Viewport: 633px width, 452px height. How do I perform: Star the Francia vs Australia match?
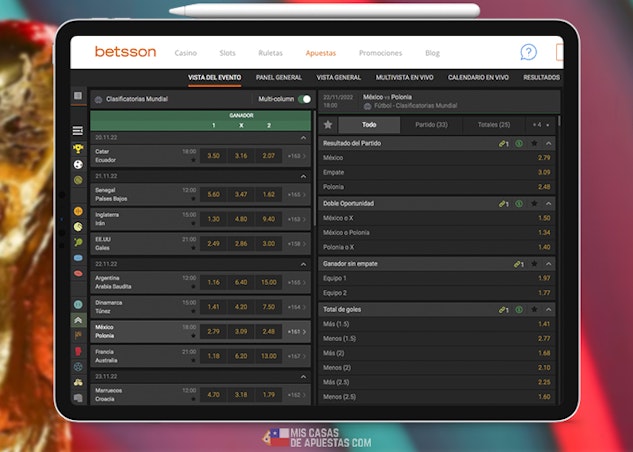pos(193,360)
